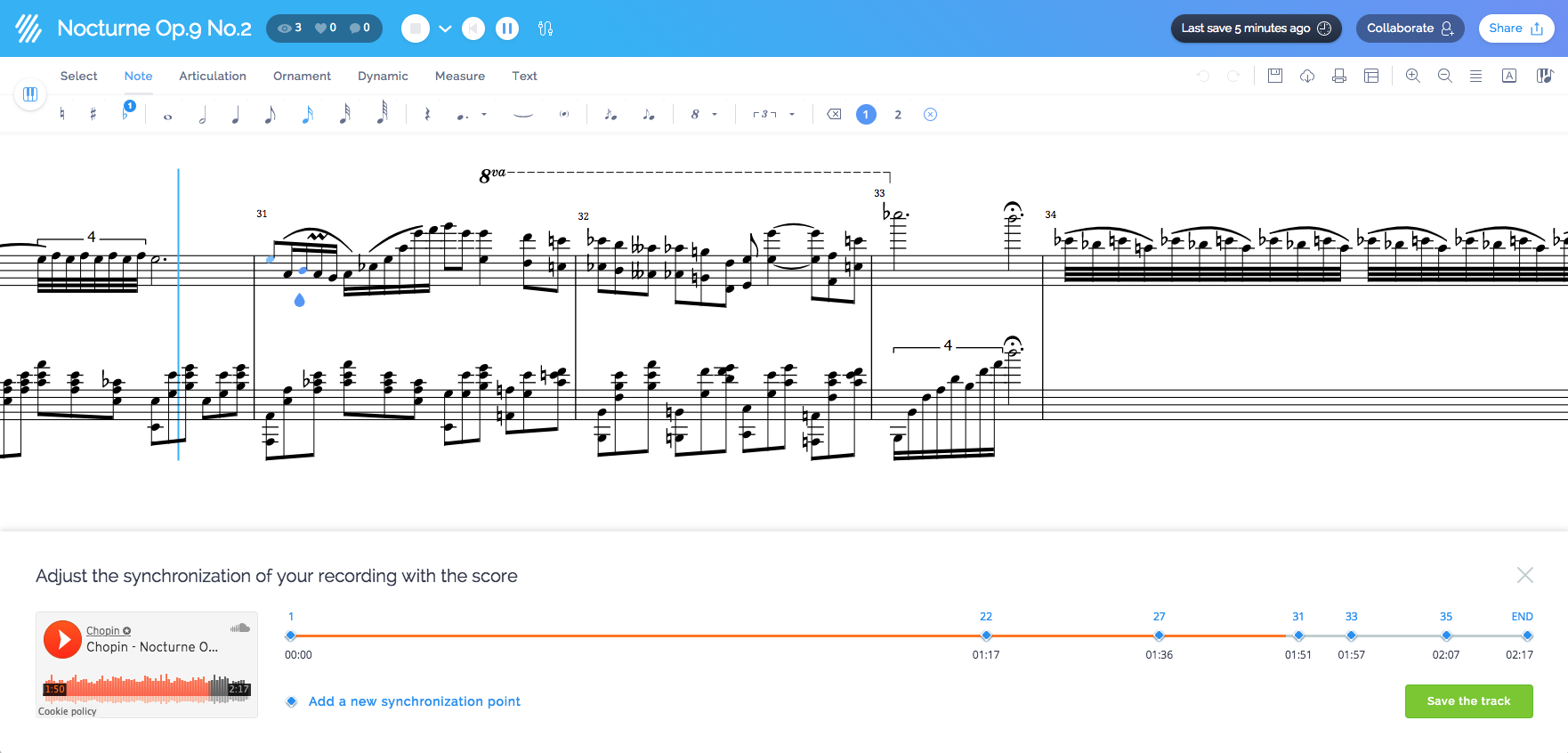Image resolution: width=1568 pixels, height=753 pixels.
Task: Select sync marker for measure 22
Action: (x=986, y=636)
